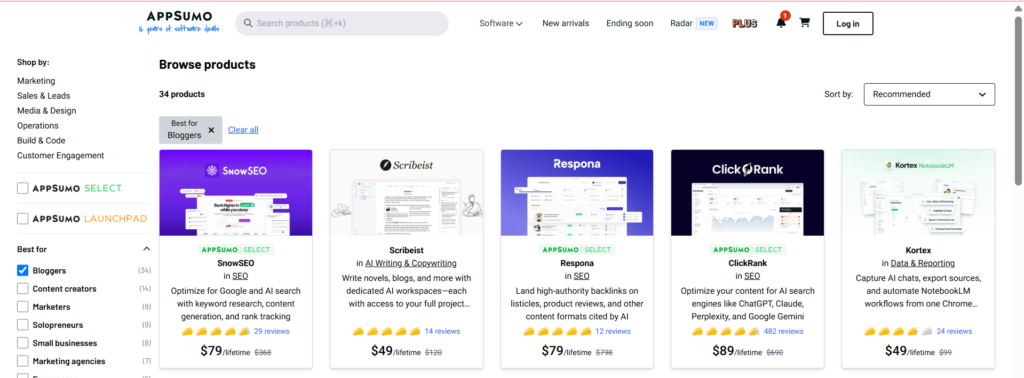Browse the Marketing category
Viewport: 1024px width, 378px height.
point(36,81)
